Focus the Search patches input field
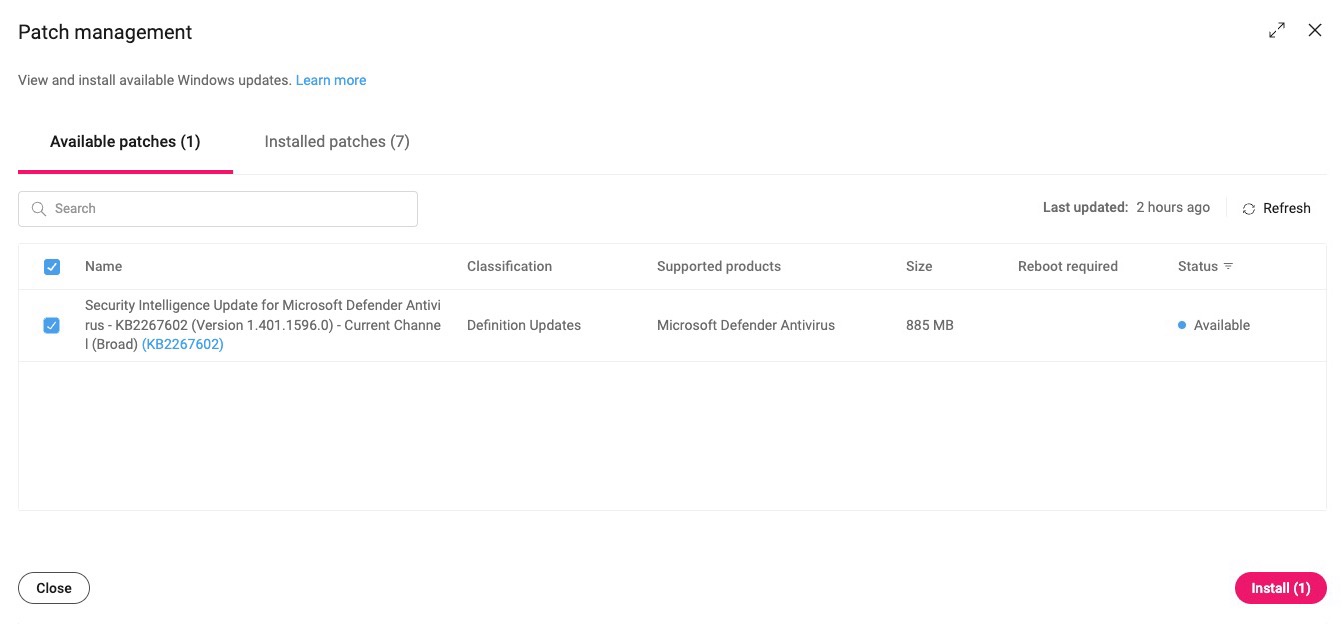 [230, 209]
